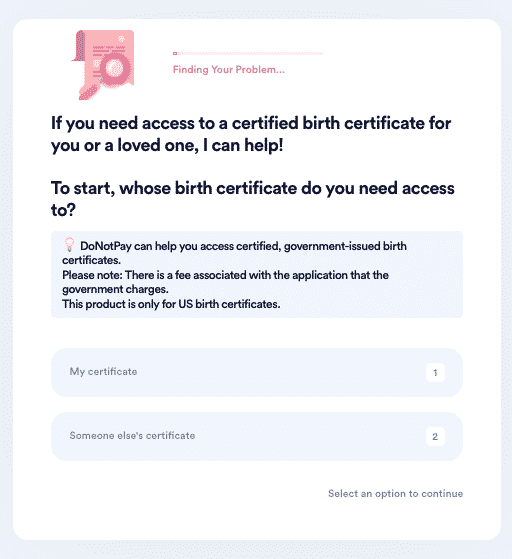Click the Finding Your Problem status text

pyautogui.click(x=229, y=70)
